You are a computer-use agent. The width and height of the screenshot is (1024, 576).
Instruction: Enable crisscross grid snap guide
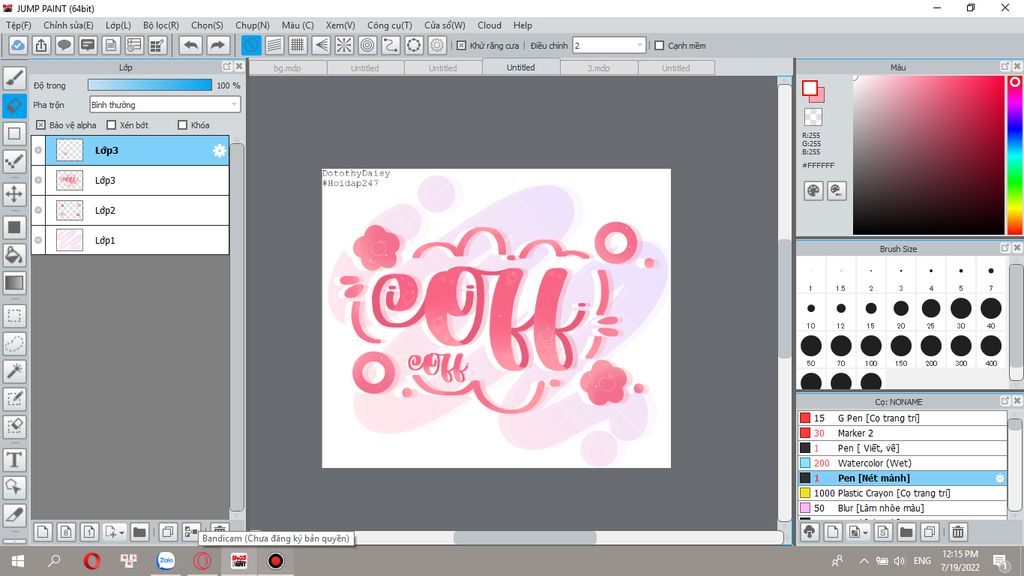298,46
